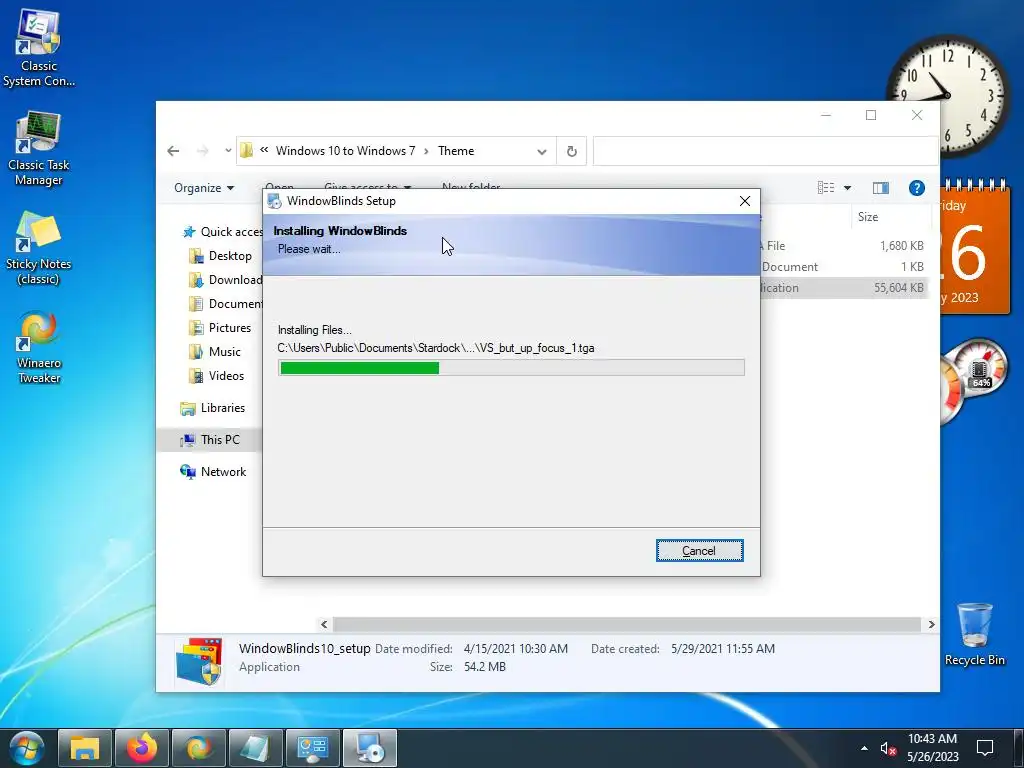
Task: Sort by the Size column header
Action: (x=868, y=217)
